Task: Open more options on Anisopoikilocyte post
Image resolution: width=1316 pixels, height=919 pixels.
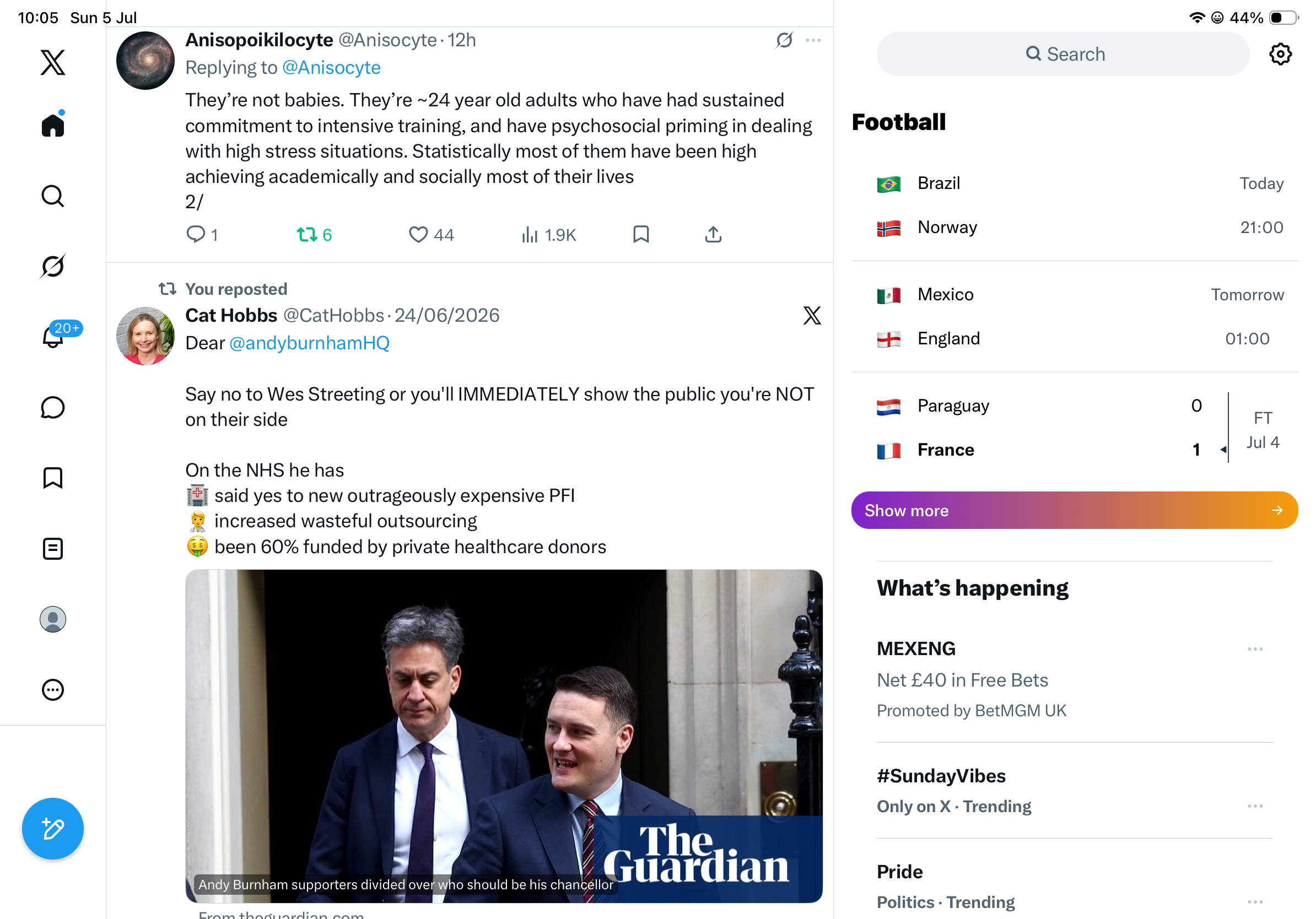Action: pos(813,40)
